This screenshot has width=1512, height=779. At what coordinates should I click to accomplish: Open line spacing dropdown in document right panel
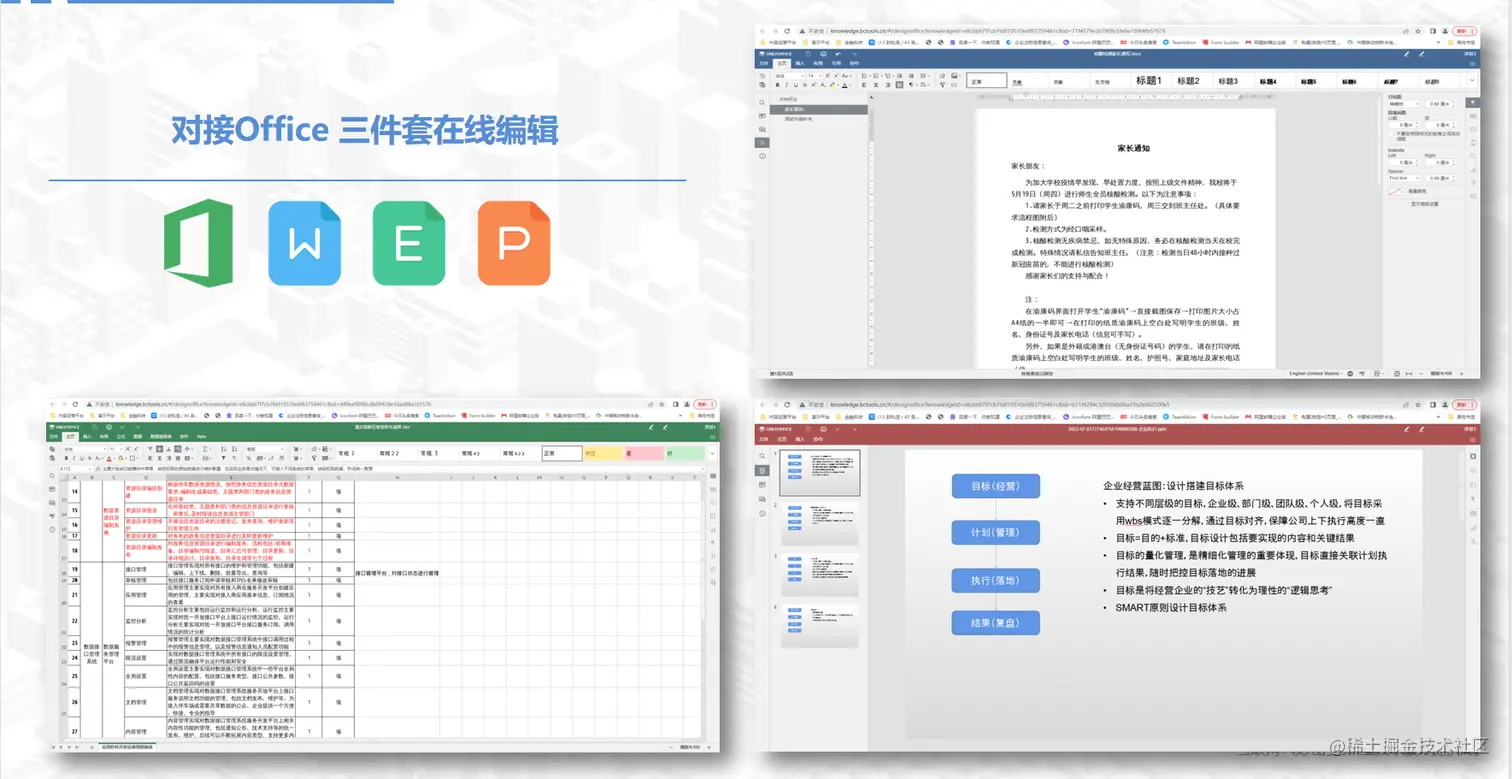1404,104
